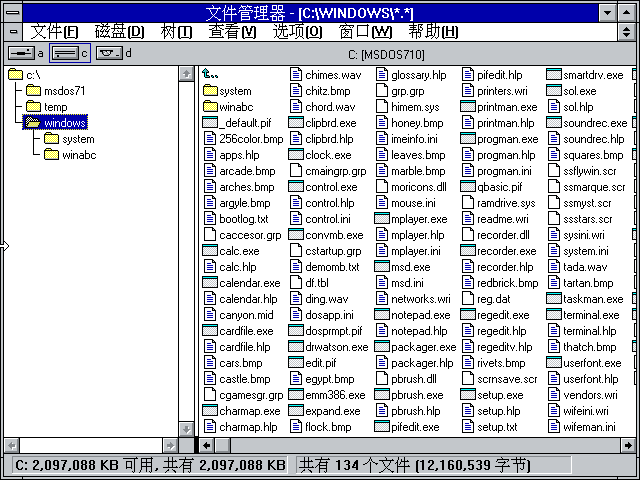Image resolution: width=640 pixels, height=480 pixels.
Task: Click tree pane scroll up arrow
Action: (186, 74)
